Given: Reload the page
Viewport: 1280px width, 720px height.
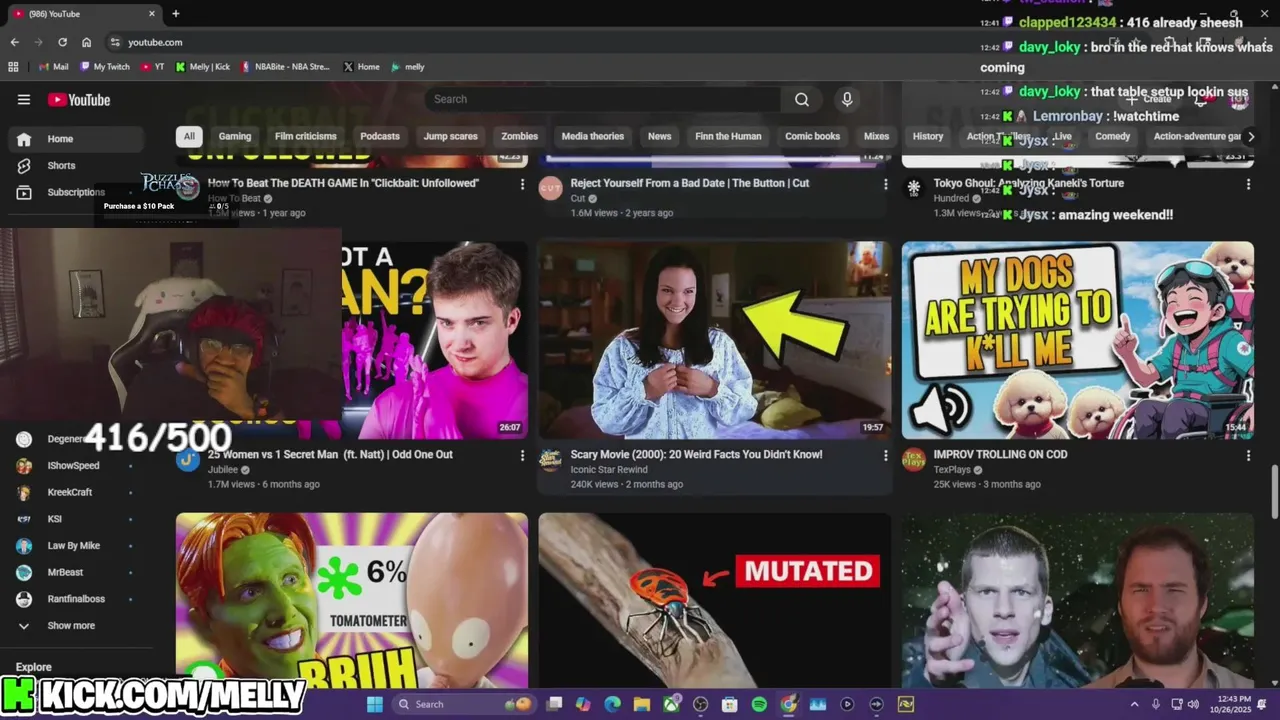Looking at the screenshot, I should (62, 42).
